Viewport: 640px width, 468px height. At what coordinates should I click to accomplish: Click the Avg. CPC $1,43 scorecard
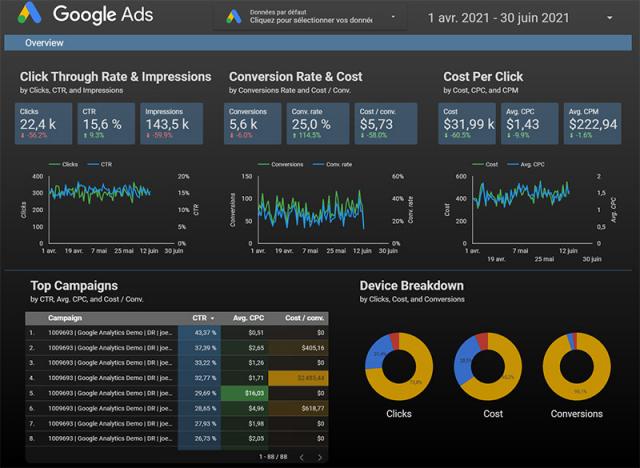click(x=529, y=123)
